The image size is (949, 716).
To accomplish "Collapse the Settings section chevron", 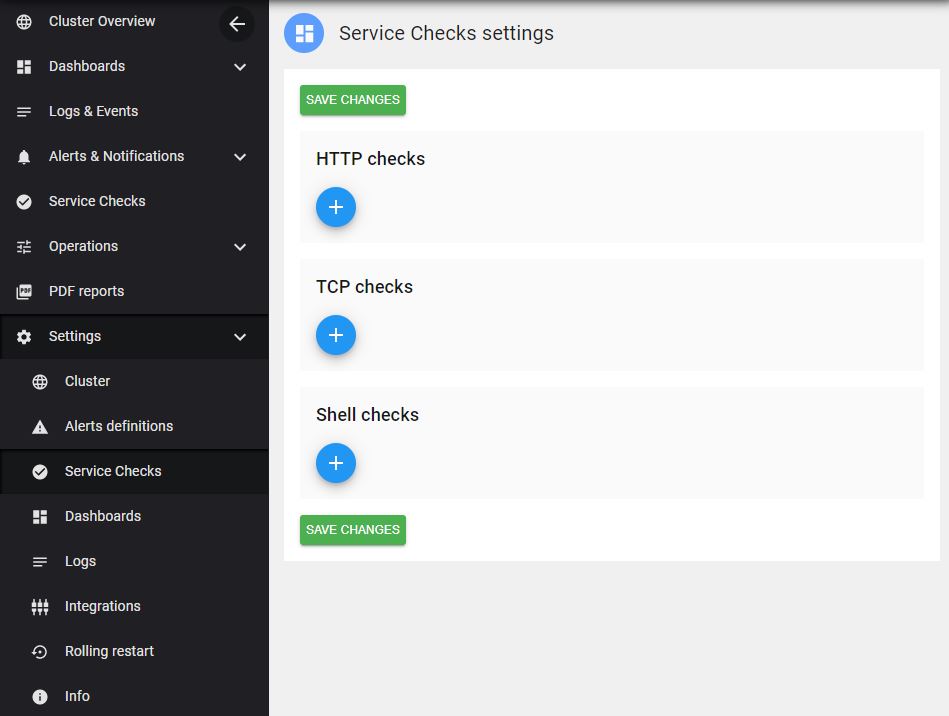I will coord(240,337).
